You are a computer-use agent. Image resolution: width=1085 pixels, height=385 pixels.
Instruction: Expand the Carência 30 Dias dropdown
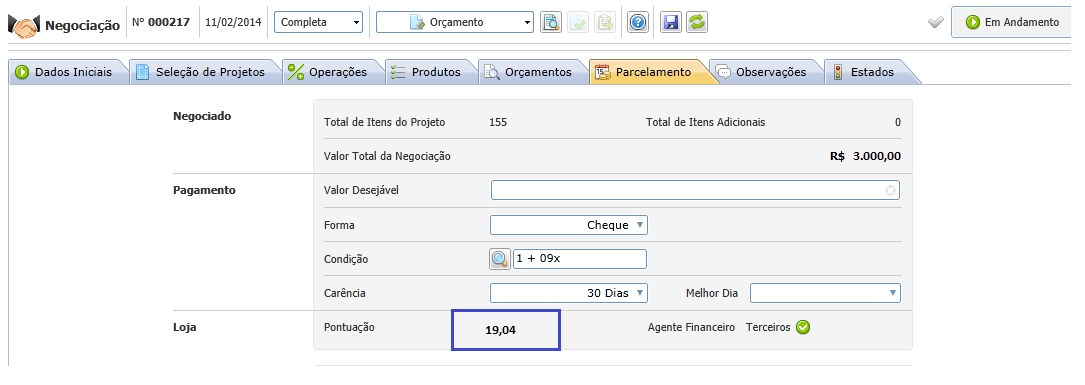click(569, 293)
